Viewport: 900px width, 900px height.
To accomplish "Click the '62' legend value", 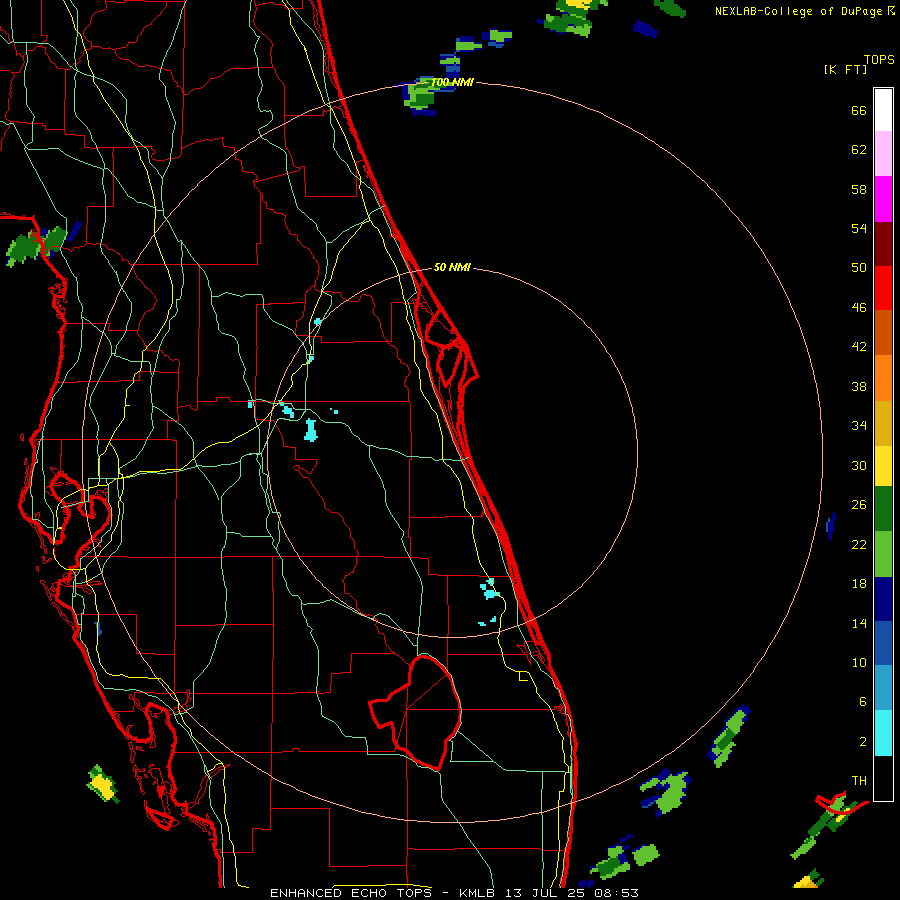I will pos(859,150).
